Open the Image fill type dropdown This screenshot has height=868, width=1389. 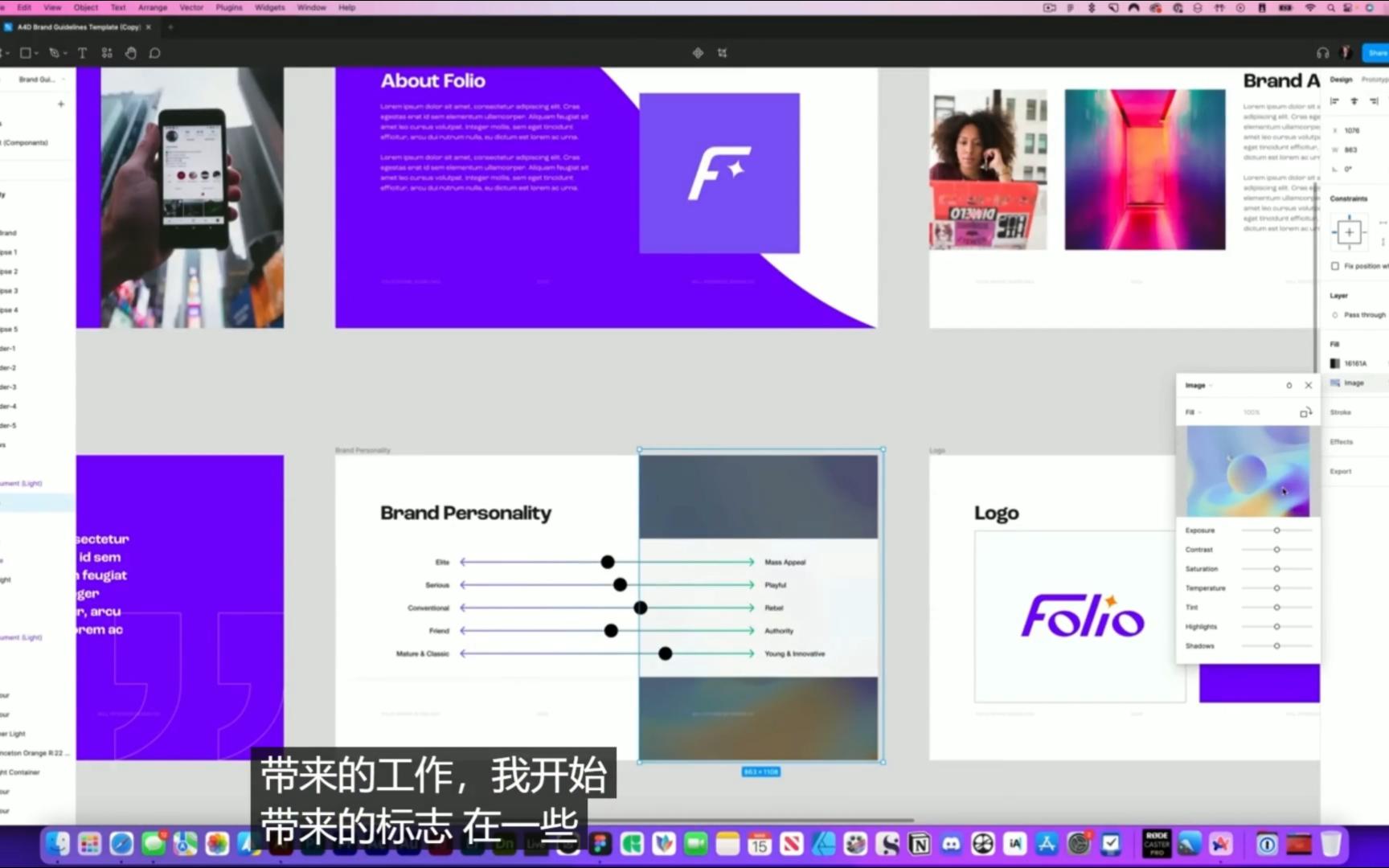point(1198,386)
